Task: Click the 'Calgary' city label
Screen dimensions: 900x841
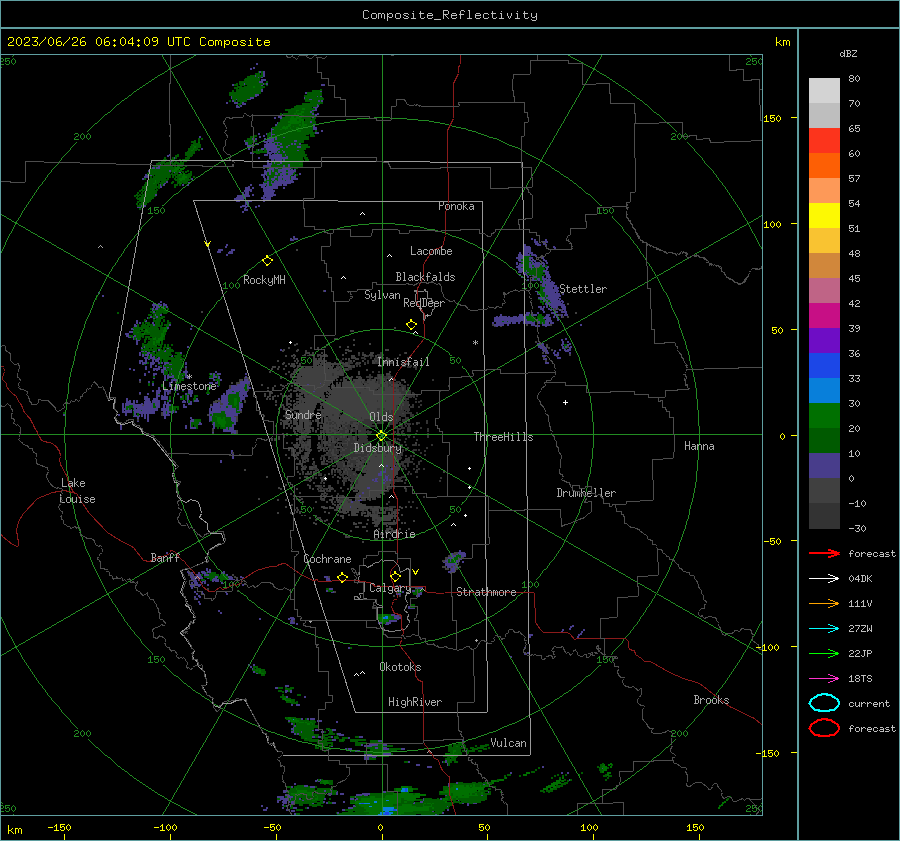Action: (x=390, y=588)
